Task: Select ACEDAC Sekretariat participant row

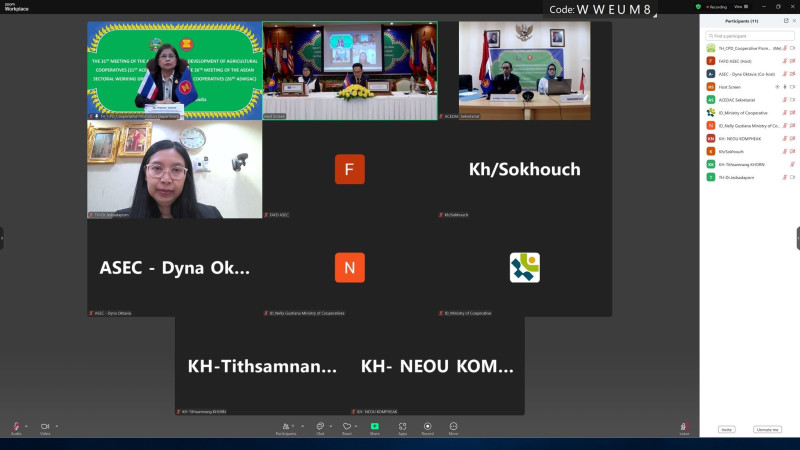Action: click(x=749, y=99)
